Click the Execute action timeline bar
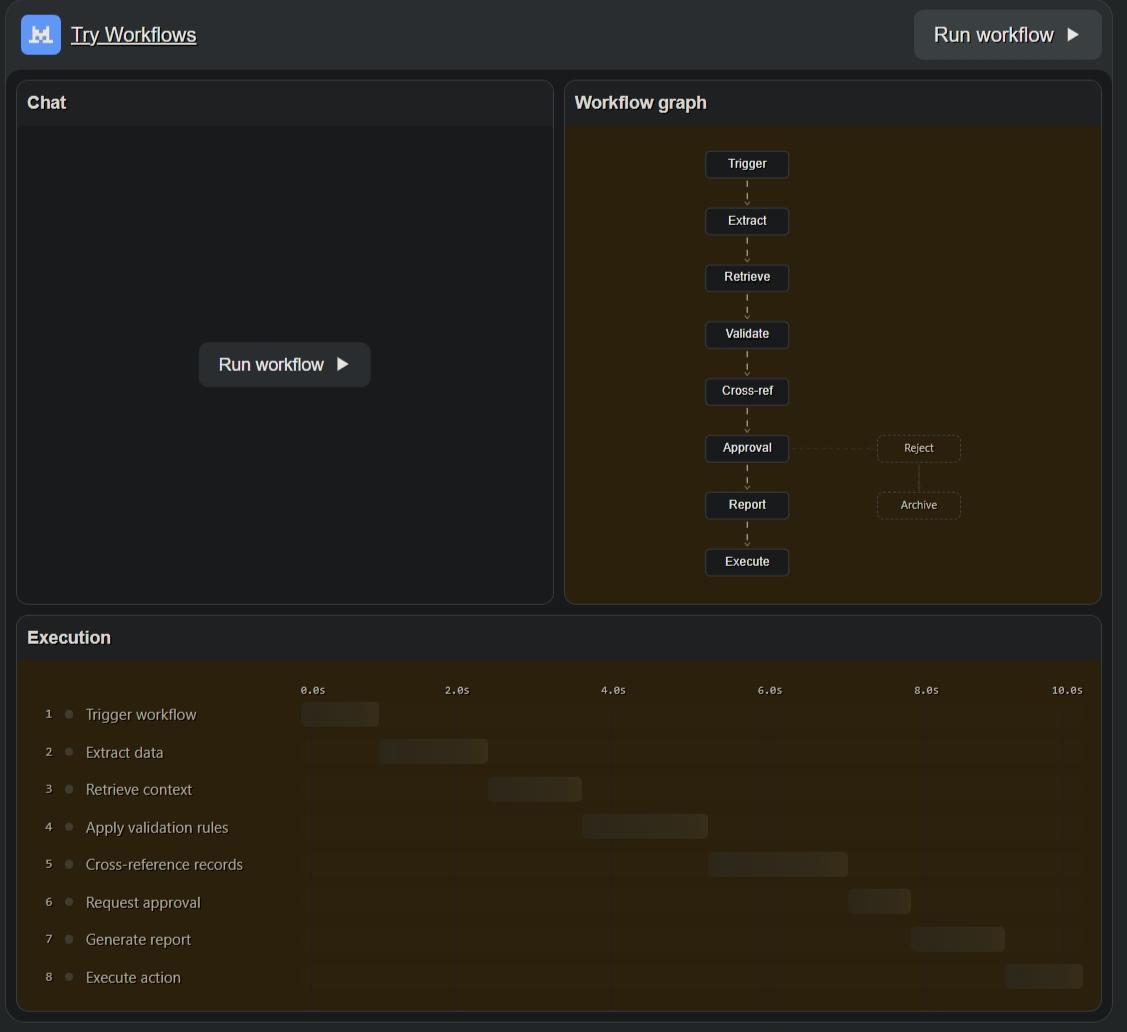1127x1032 pixels. (1043, 976)
